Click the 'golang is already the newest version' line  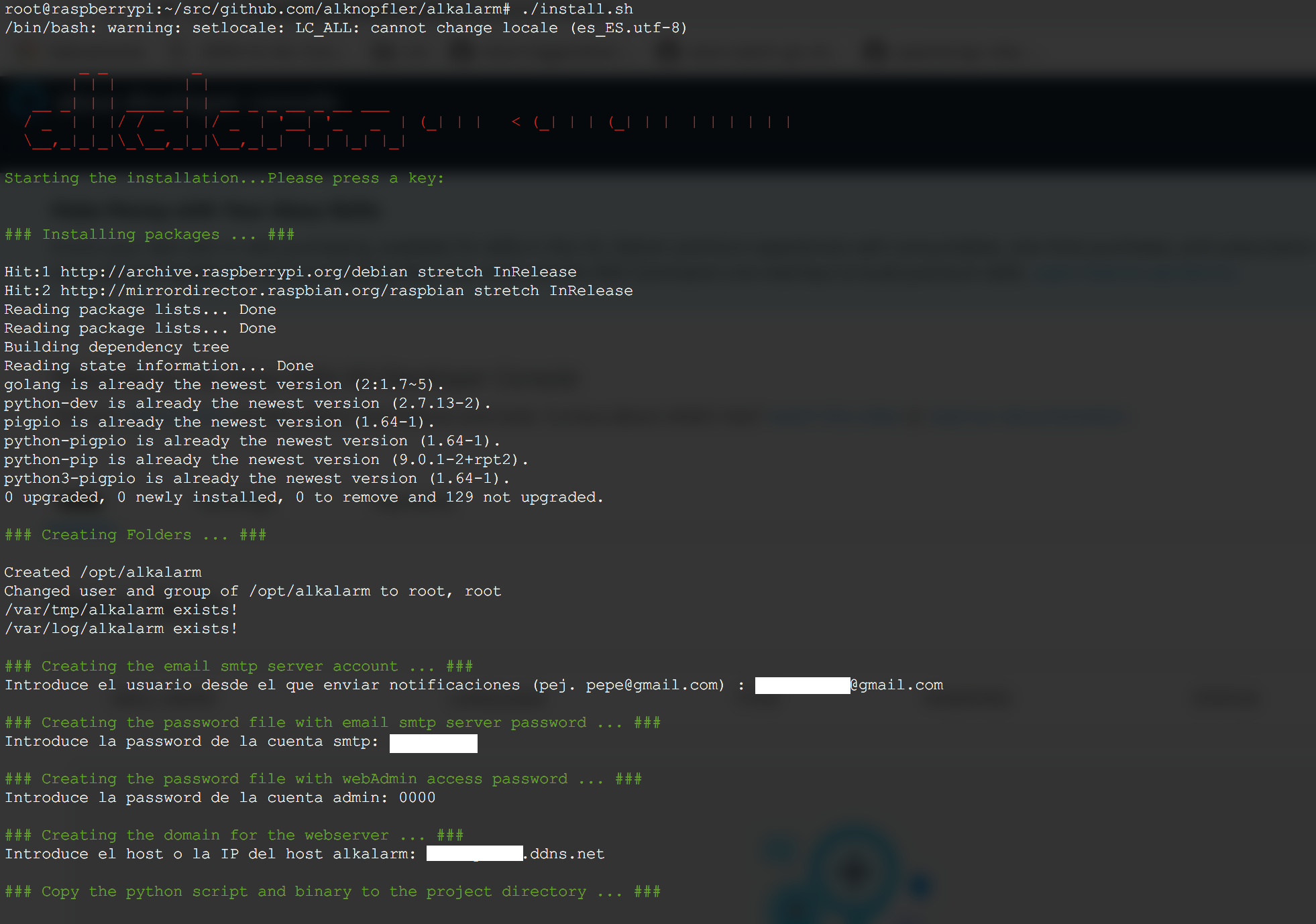click(x=224, y=385)
